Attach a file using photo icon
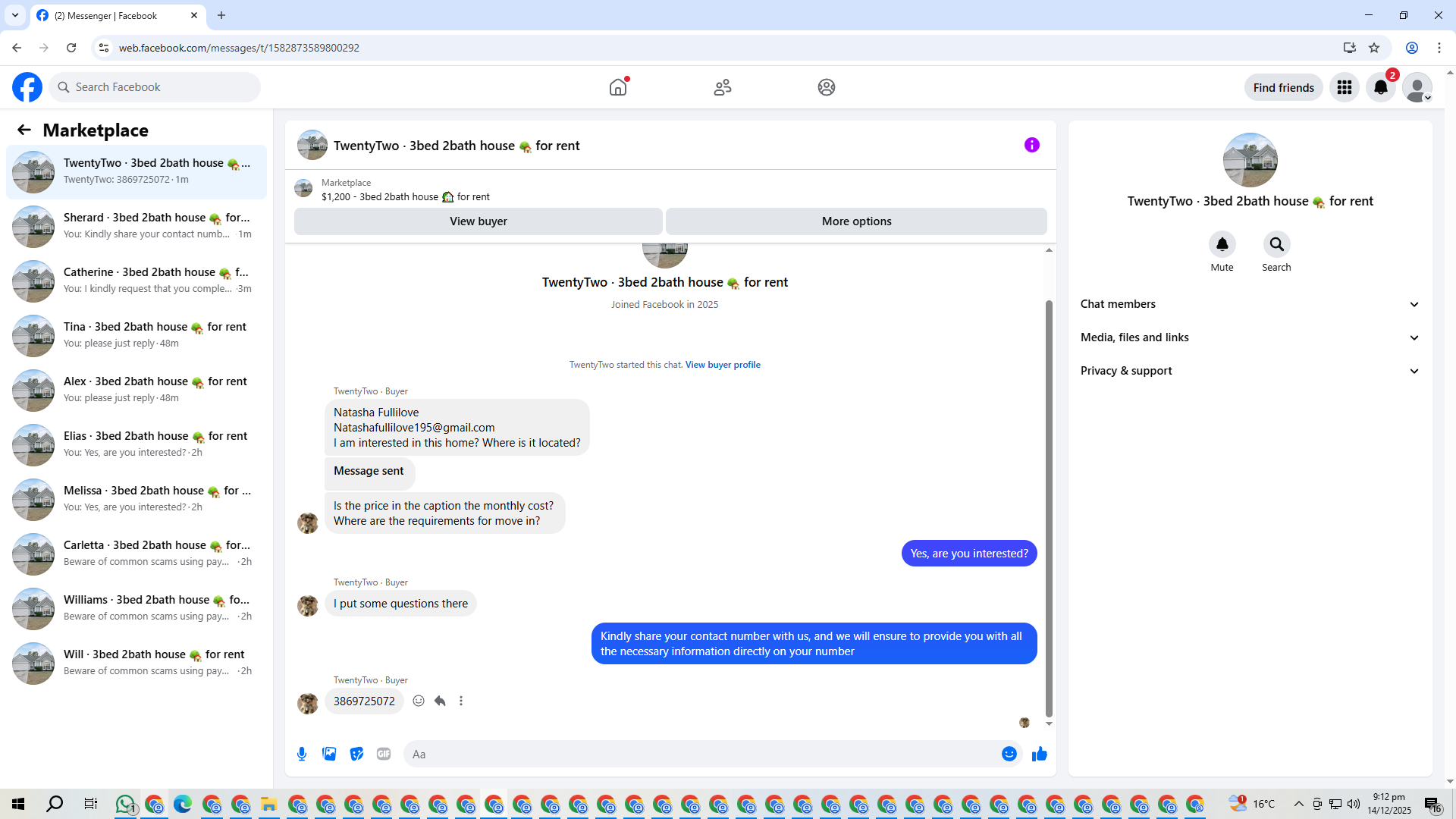Viewport: 1456px width, 819px height. [329, 754]
